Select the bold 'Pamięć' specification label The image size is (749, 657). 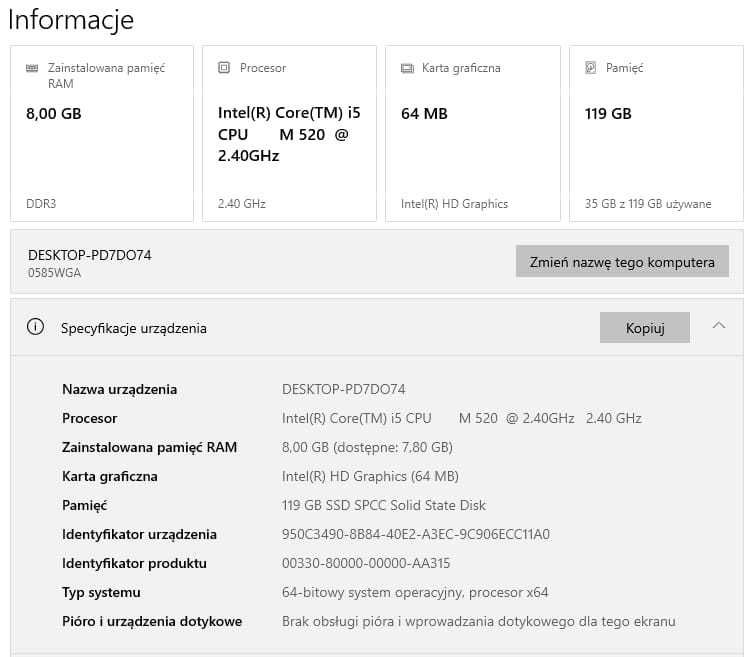tap(85, 506)
